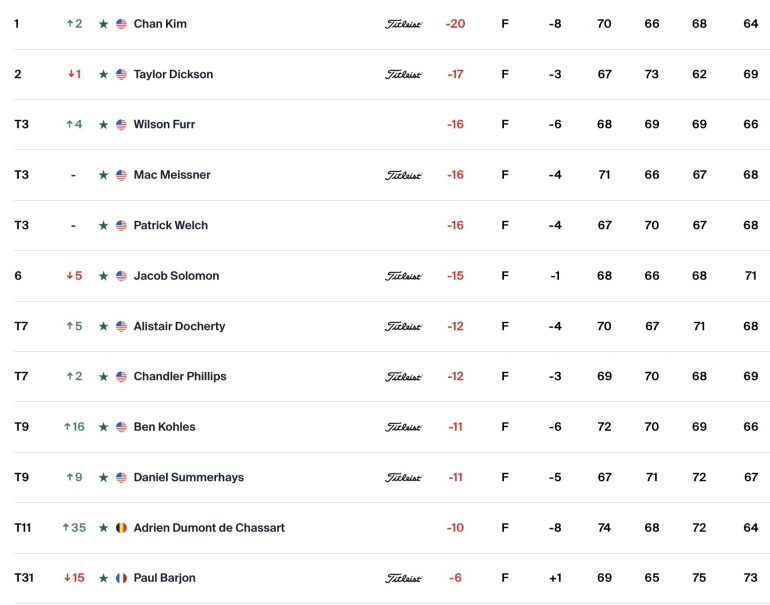This screenshot has height=605, width=770.
Task: Favorite Wilson Furr with the star icon
Action: point(103,125)
